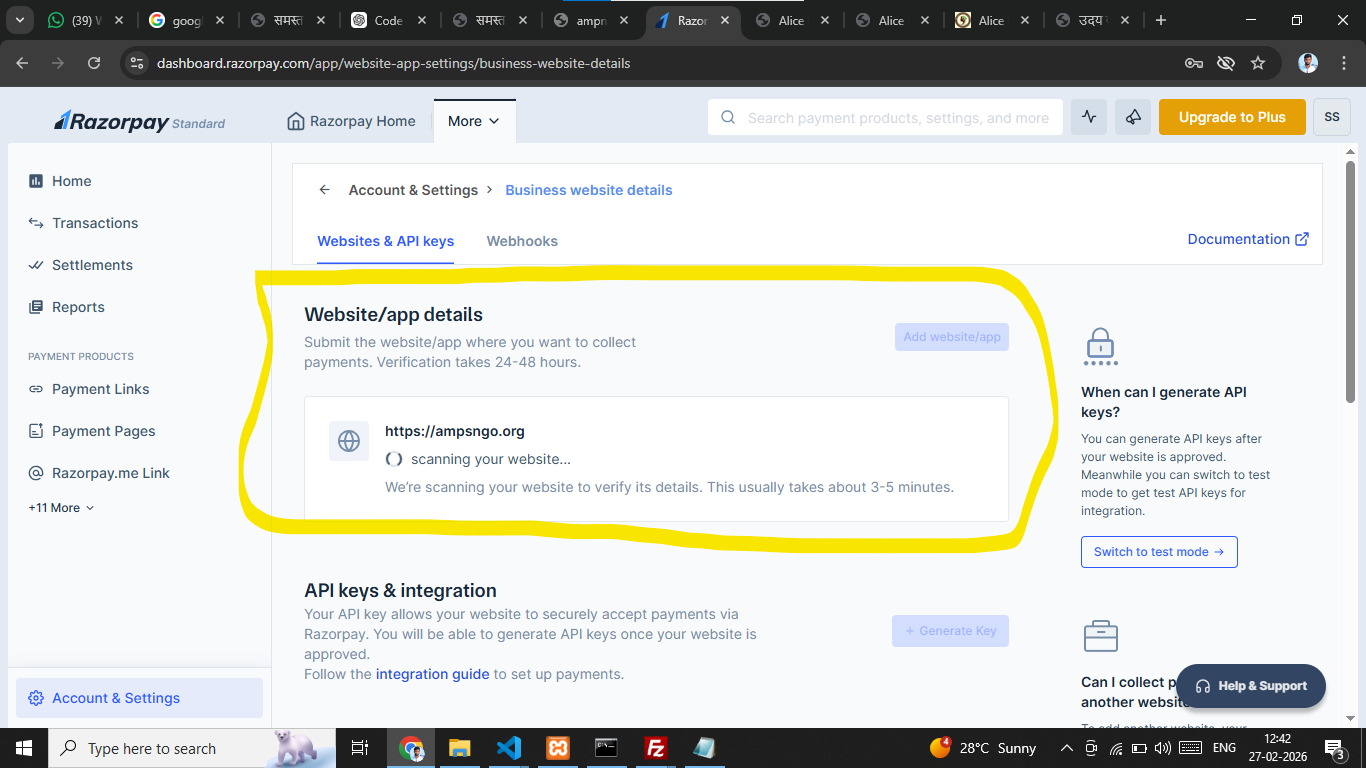Open the Windows notification center
This screenshot has height=768, width=1366.
click(1334, 748)
